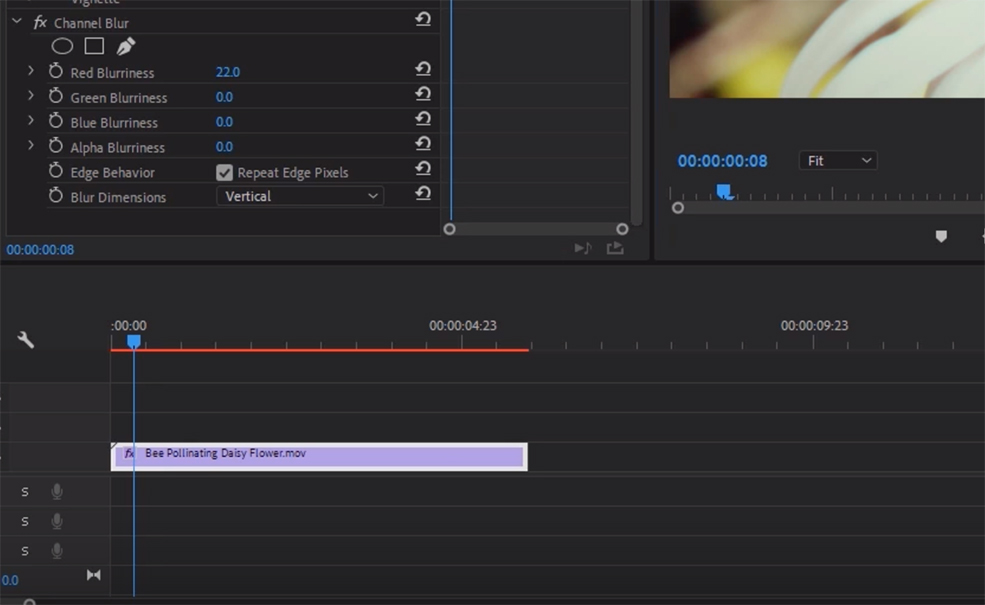Enable voice-over record on bottom audio track
The height and width of the screenshot is (605, 985).
[x=57, y=550]
